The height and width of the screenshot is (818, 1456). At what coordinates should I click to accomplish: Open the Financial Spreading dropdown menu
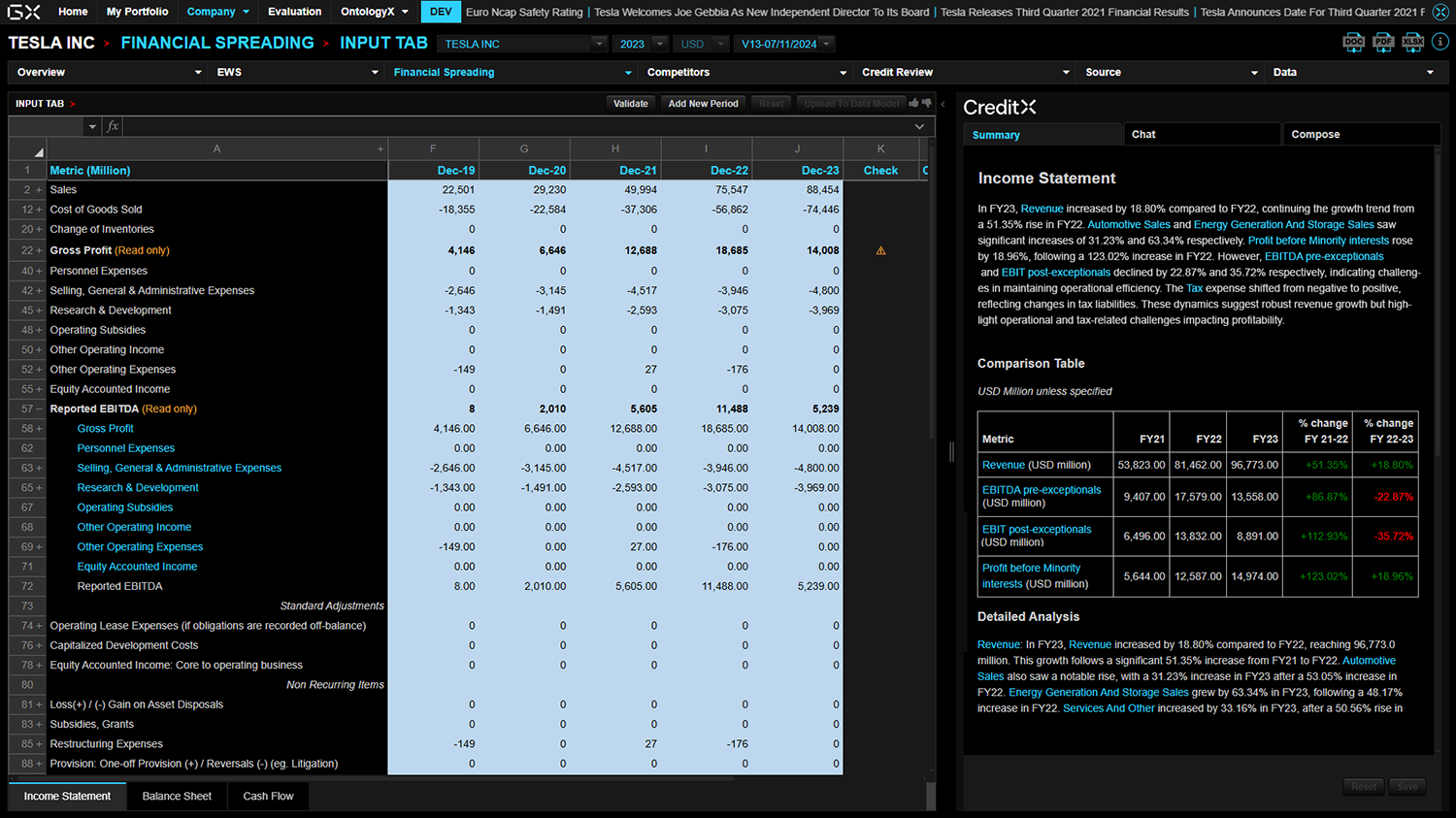coord(512,72)
